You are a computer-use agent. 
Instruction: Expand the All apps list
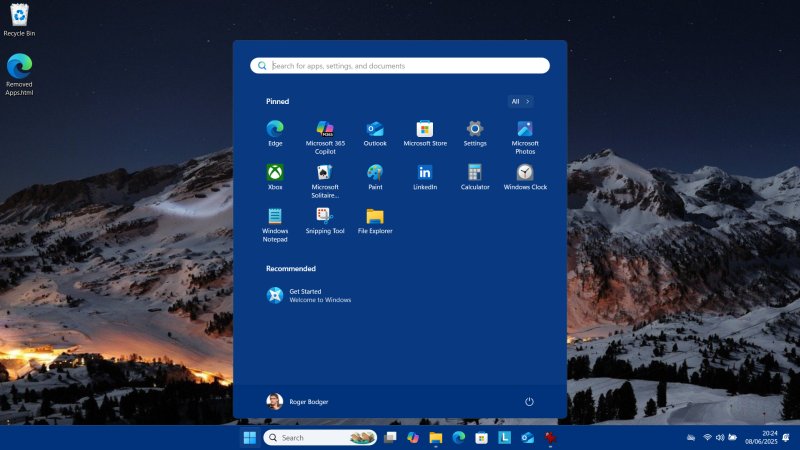(521, 101)
